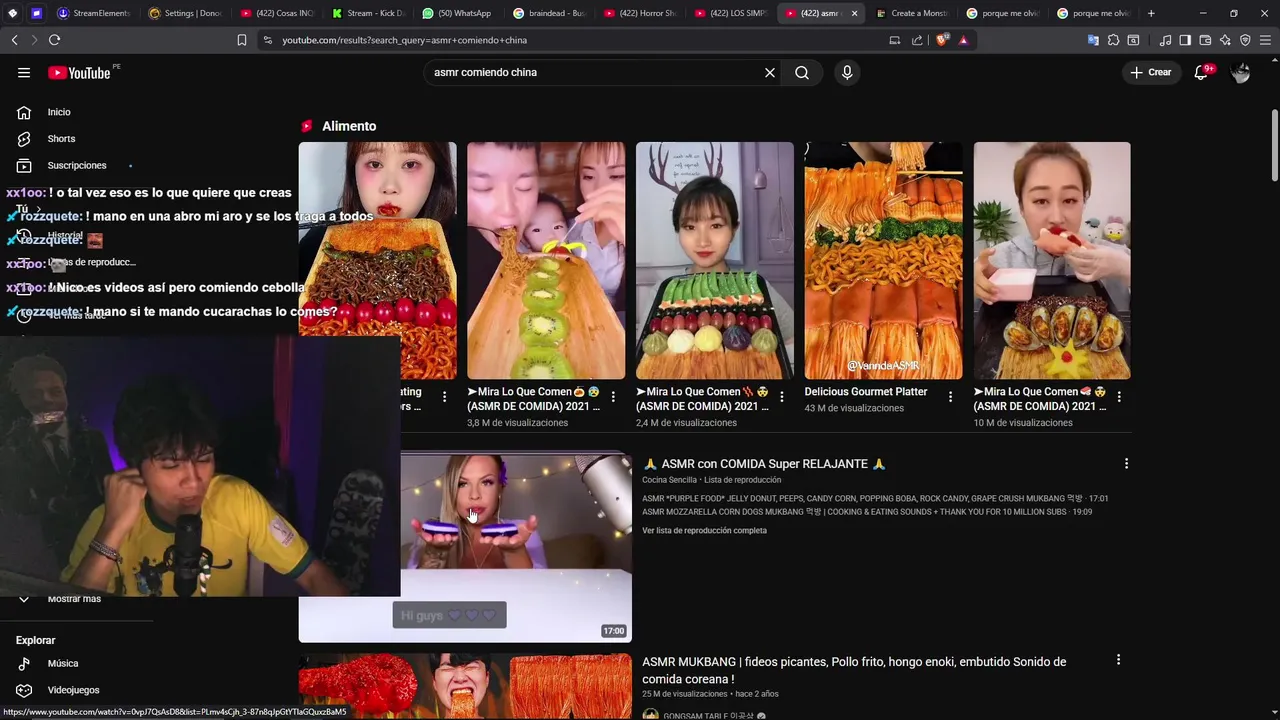1280x720 pixels.
Task: Open the Crear create menu
Action: click(1151, 72)
